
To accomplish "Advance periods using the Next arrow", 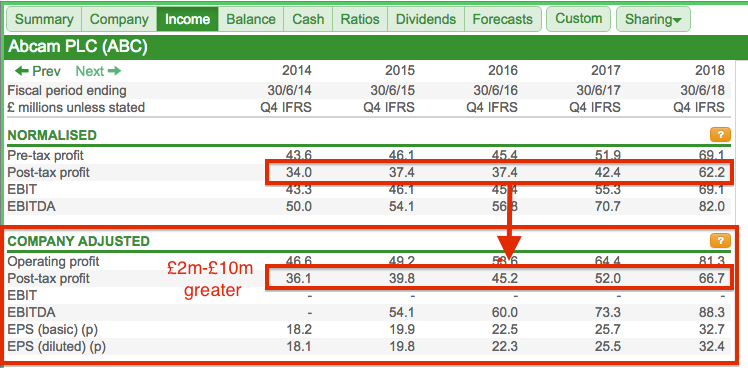I will pyautogui.click(x=98, y=72).
